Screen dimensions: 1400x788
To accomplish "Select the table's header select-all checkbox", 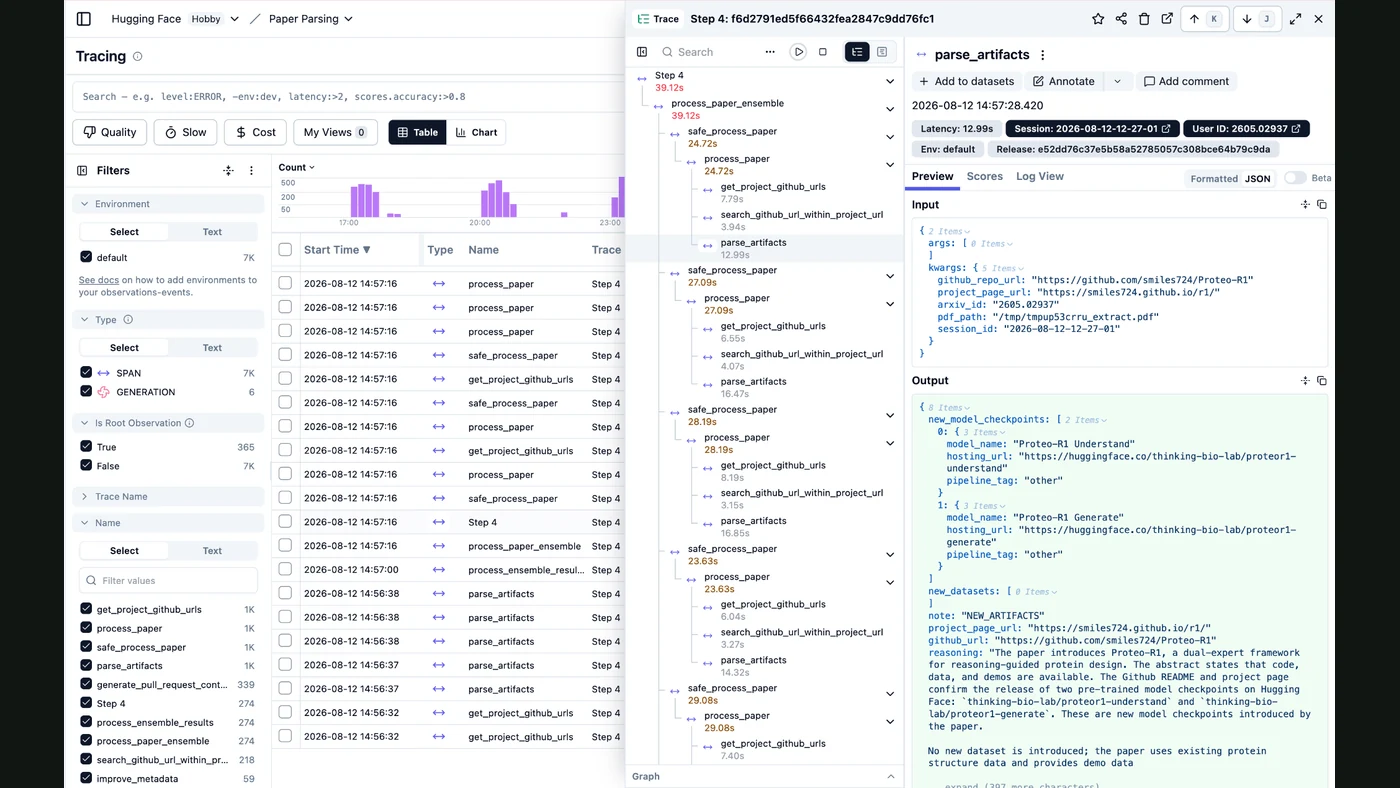I will tap(285, 250).
